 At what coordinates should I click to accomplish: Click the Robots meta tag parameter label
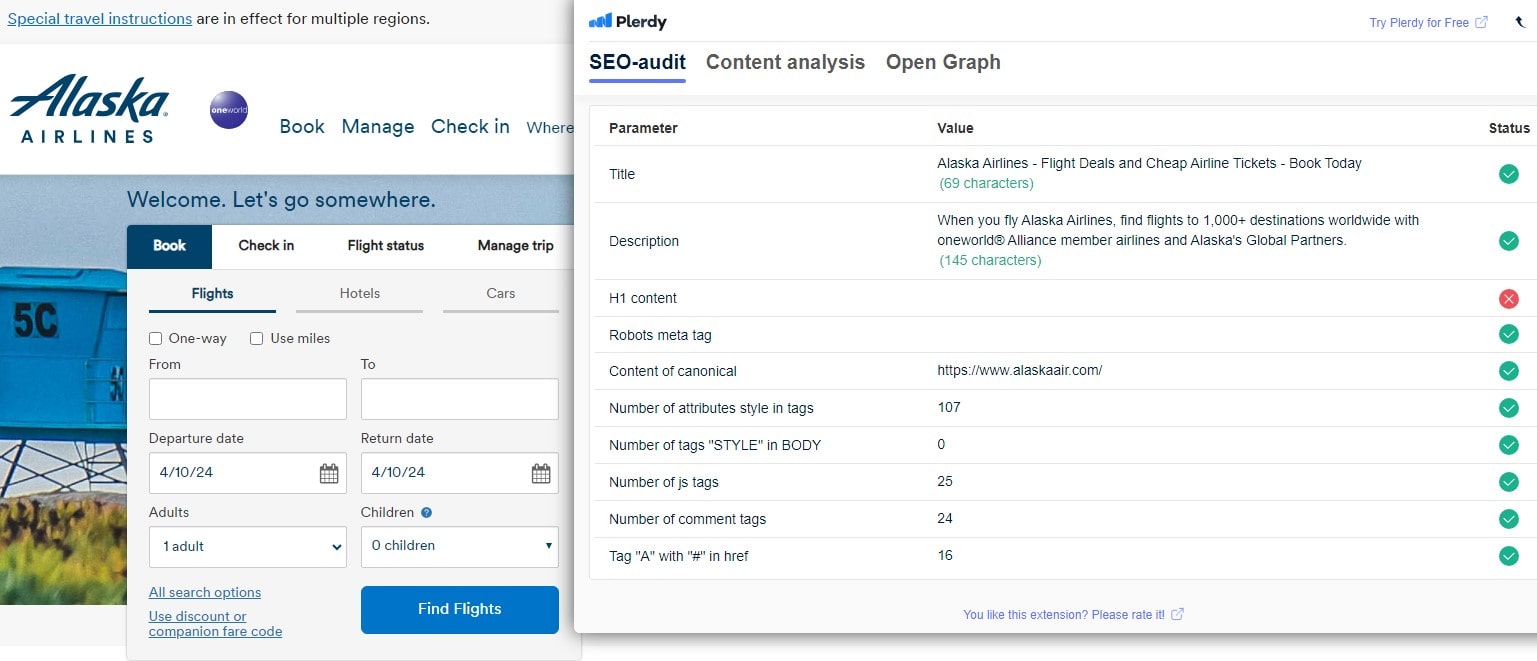point(660,335)
